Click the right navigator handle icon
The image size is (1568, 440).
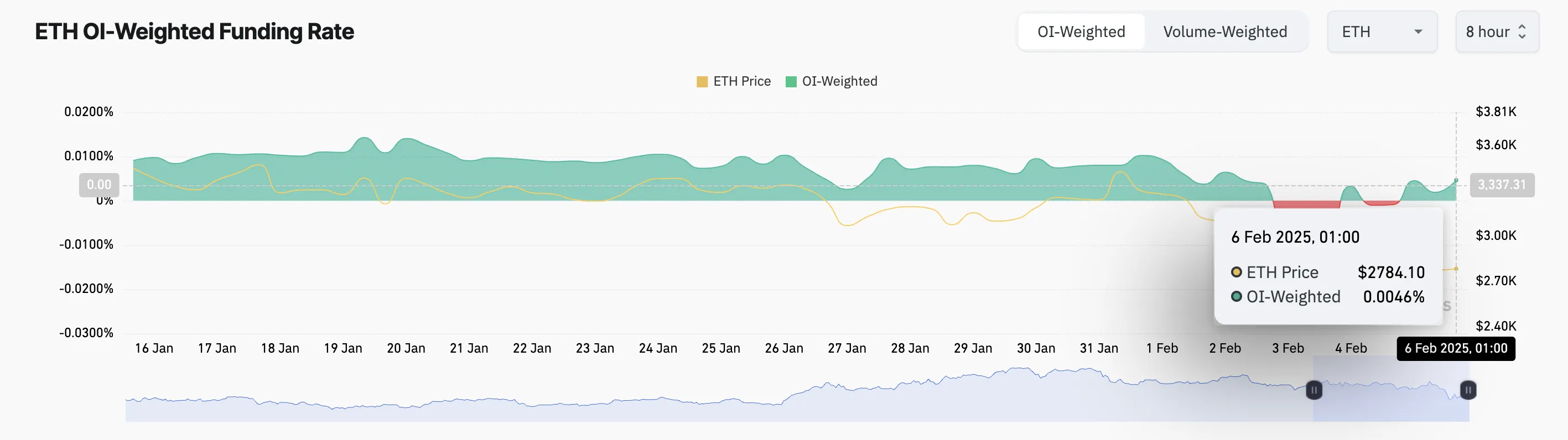tap(1468, 390)
